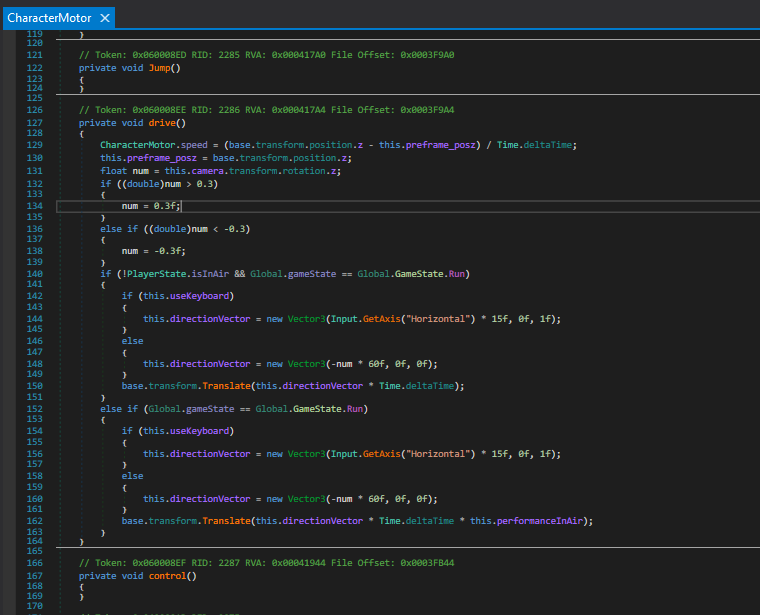The height and width of the screenshot is (615, 760).
Task: Click GetAxis on line 156
Action: pos(381,454)
